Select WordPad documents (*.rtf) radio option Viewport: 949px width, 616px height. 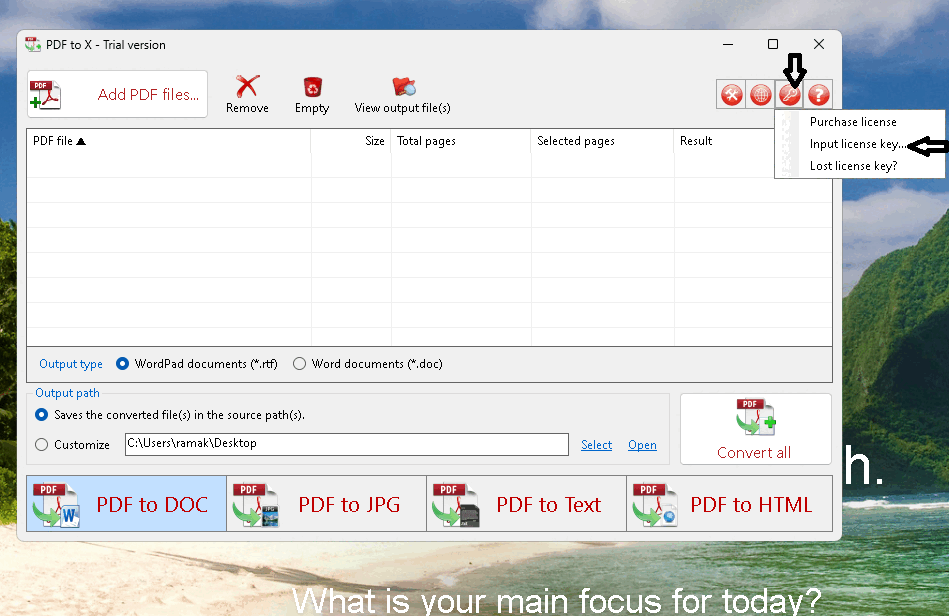pos(123,364)
